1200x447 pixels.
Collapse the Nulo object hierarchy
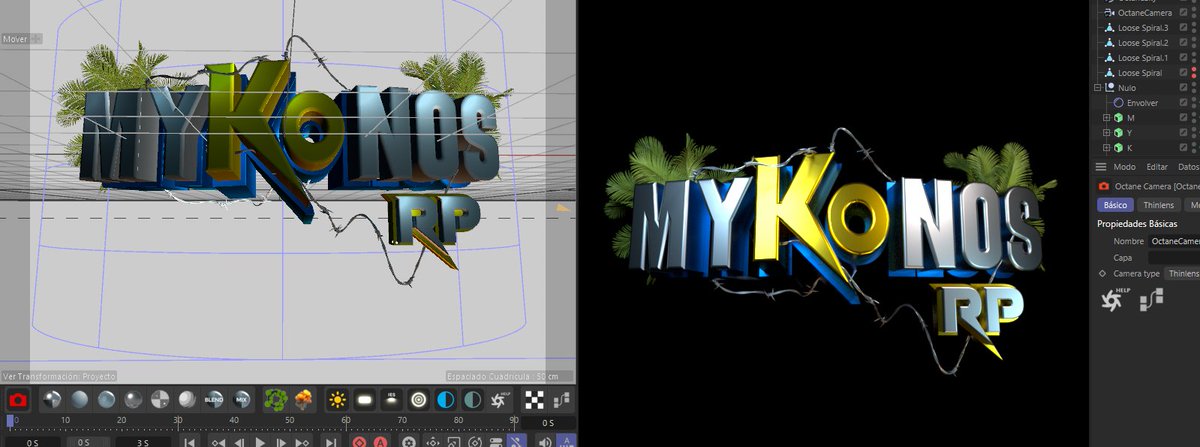pos(1098,88)
